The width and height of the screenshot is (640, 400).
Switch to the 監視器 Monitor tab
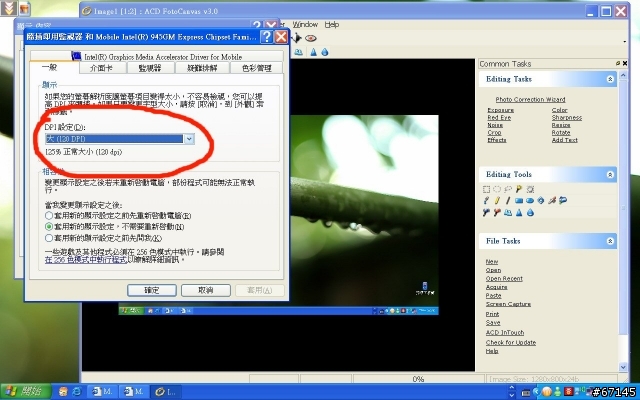151,68
